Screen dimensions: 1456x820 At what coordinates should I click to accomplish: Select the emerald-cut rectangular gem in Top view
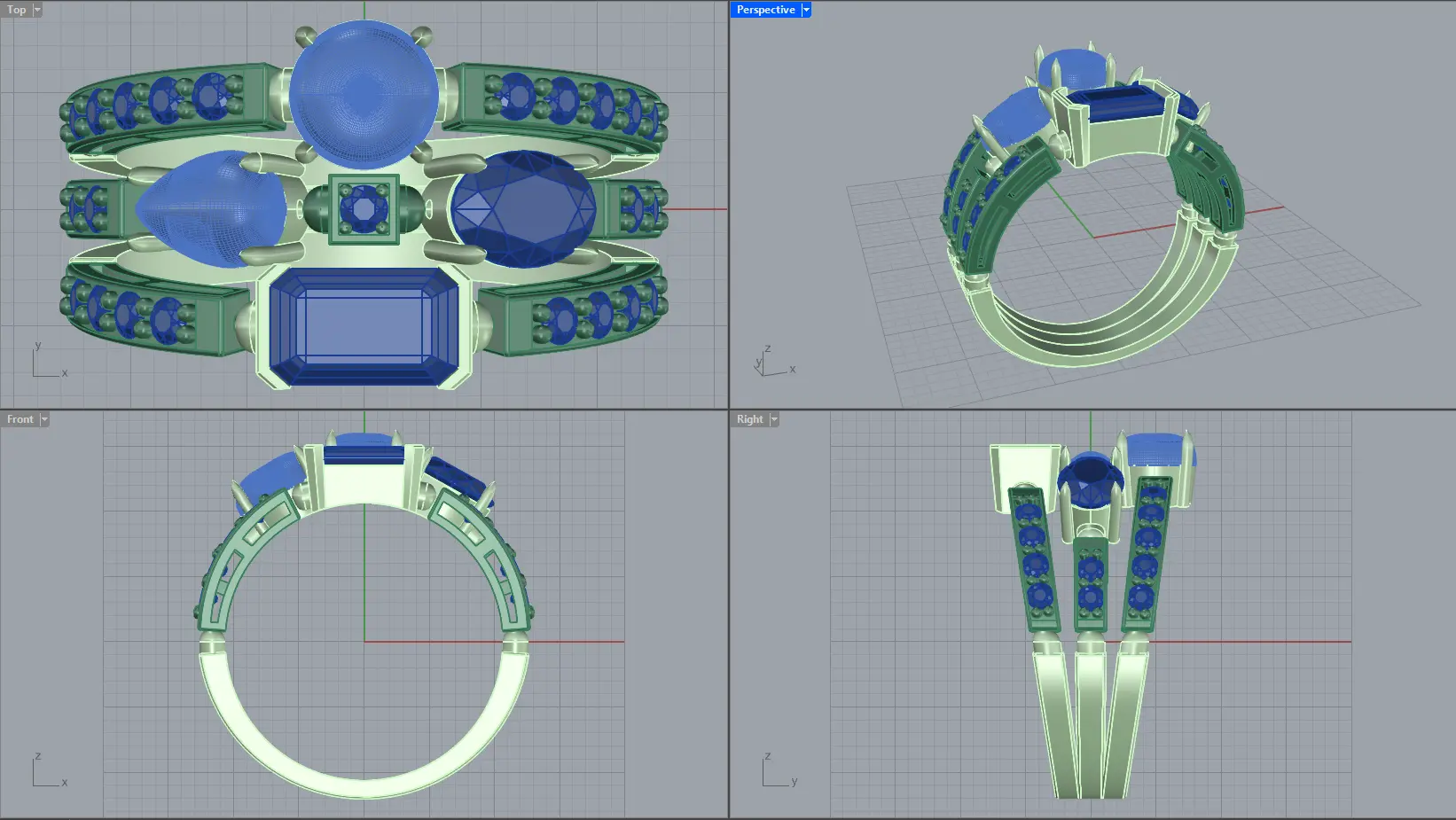coord(364,326)
